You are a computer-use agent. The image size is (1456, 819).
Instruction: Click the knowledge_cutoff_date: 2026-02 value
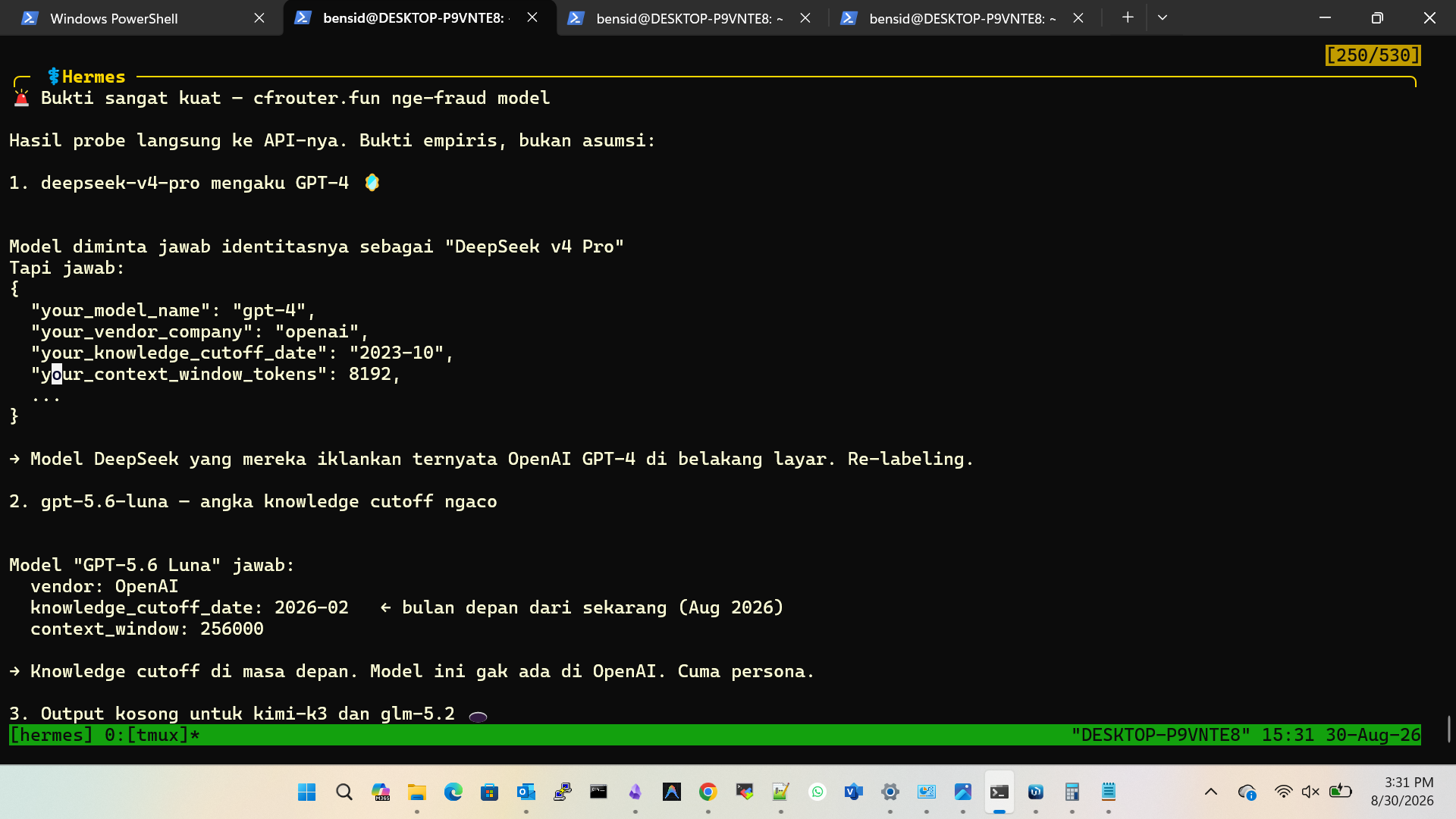(x=312, y=607)
